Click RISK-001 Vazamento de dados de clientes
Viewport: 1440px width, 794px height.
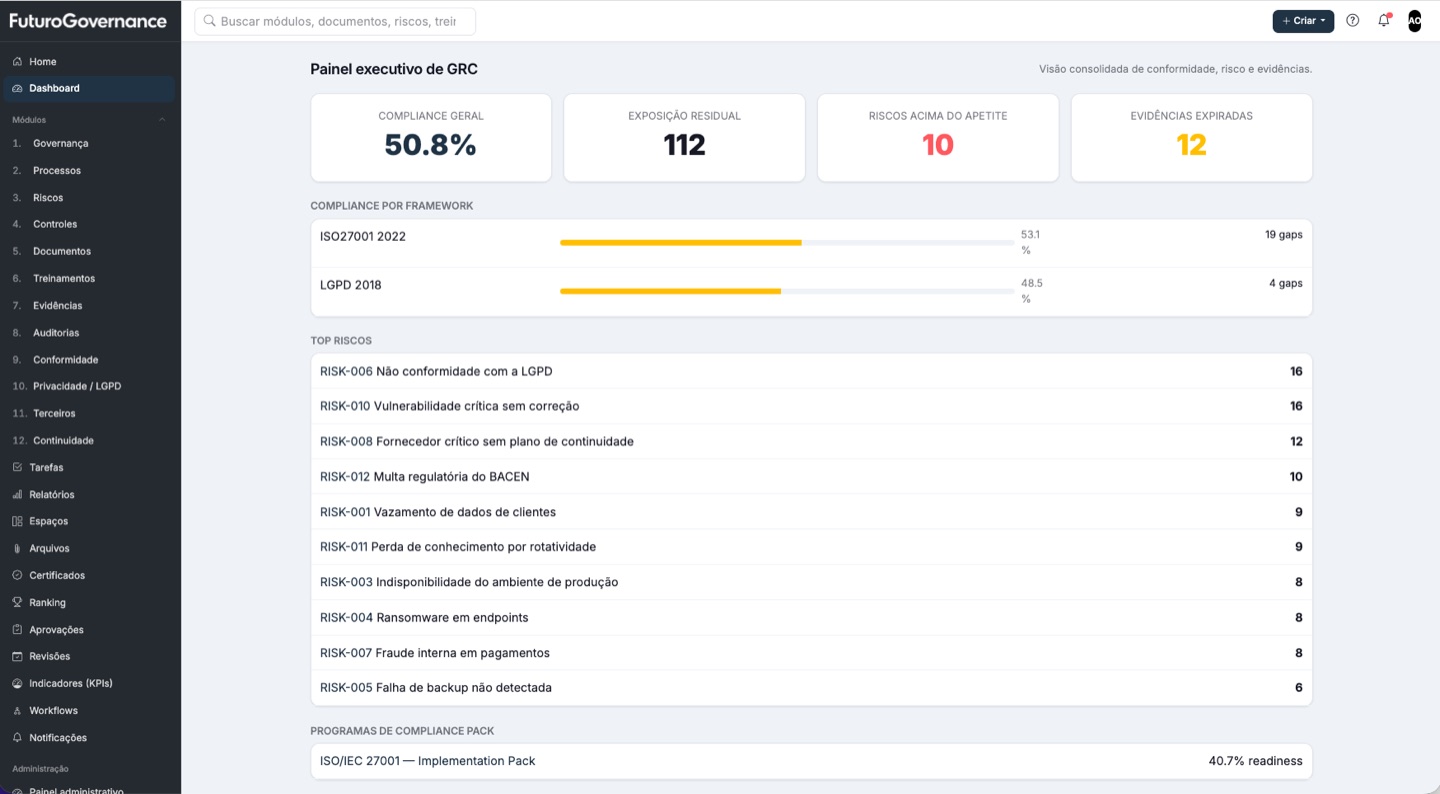(811, 512)
